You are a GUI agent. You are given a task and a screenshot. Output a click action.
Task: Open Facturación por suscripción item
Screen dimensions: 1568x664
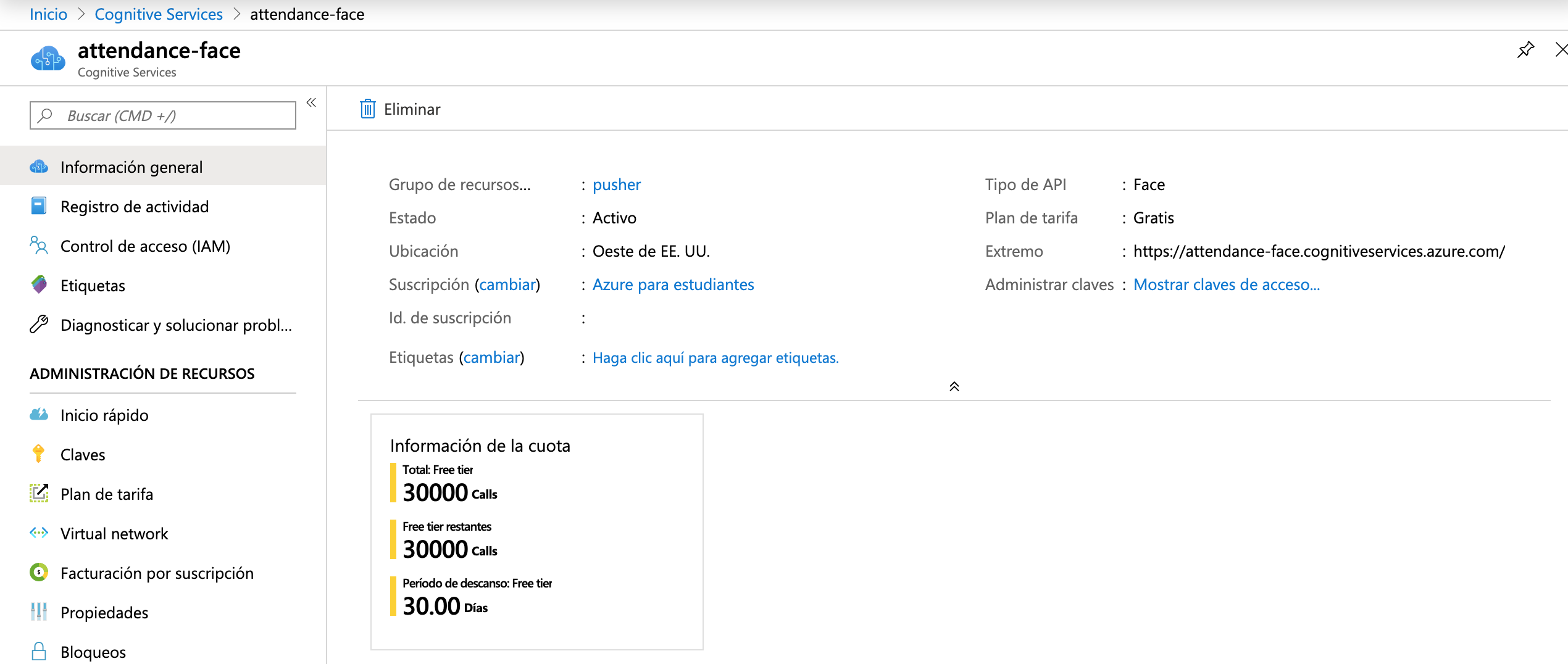pyautogui.click(x=163, y=573)
